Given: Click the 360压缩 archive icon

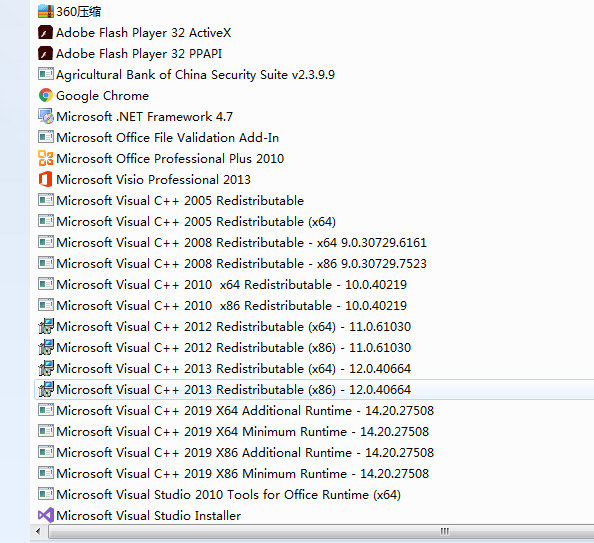Looking at the screenshot, I should tap(46, 11).
